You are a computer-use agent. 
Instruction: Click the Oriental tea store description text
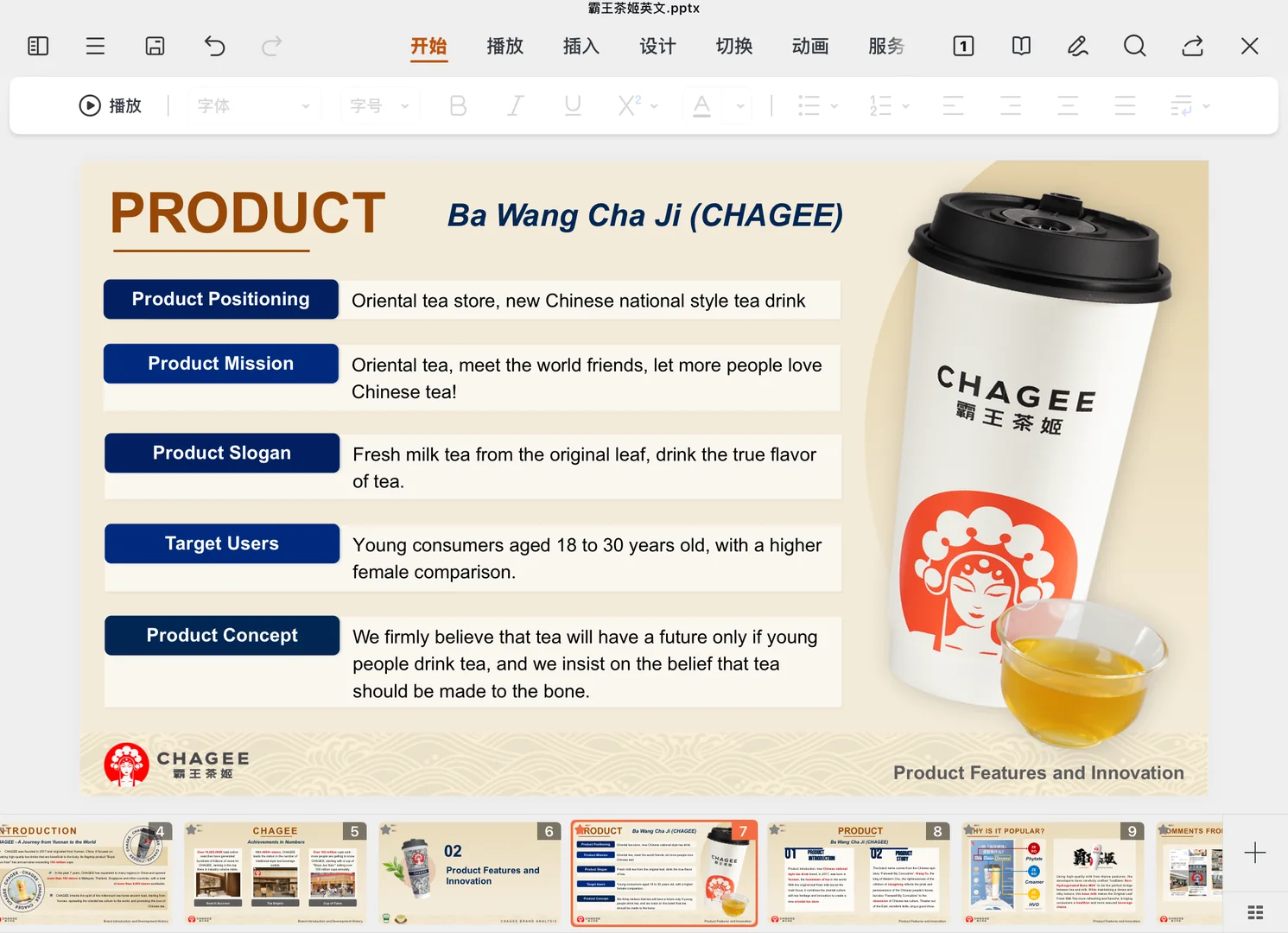click(579, 301)
